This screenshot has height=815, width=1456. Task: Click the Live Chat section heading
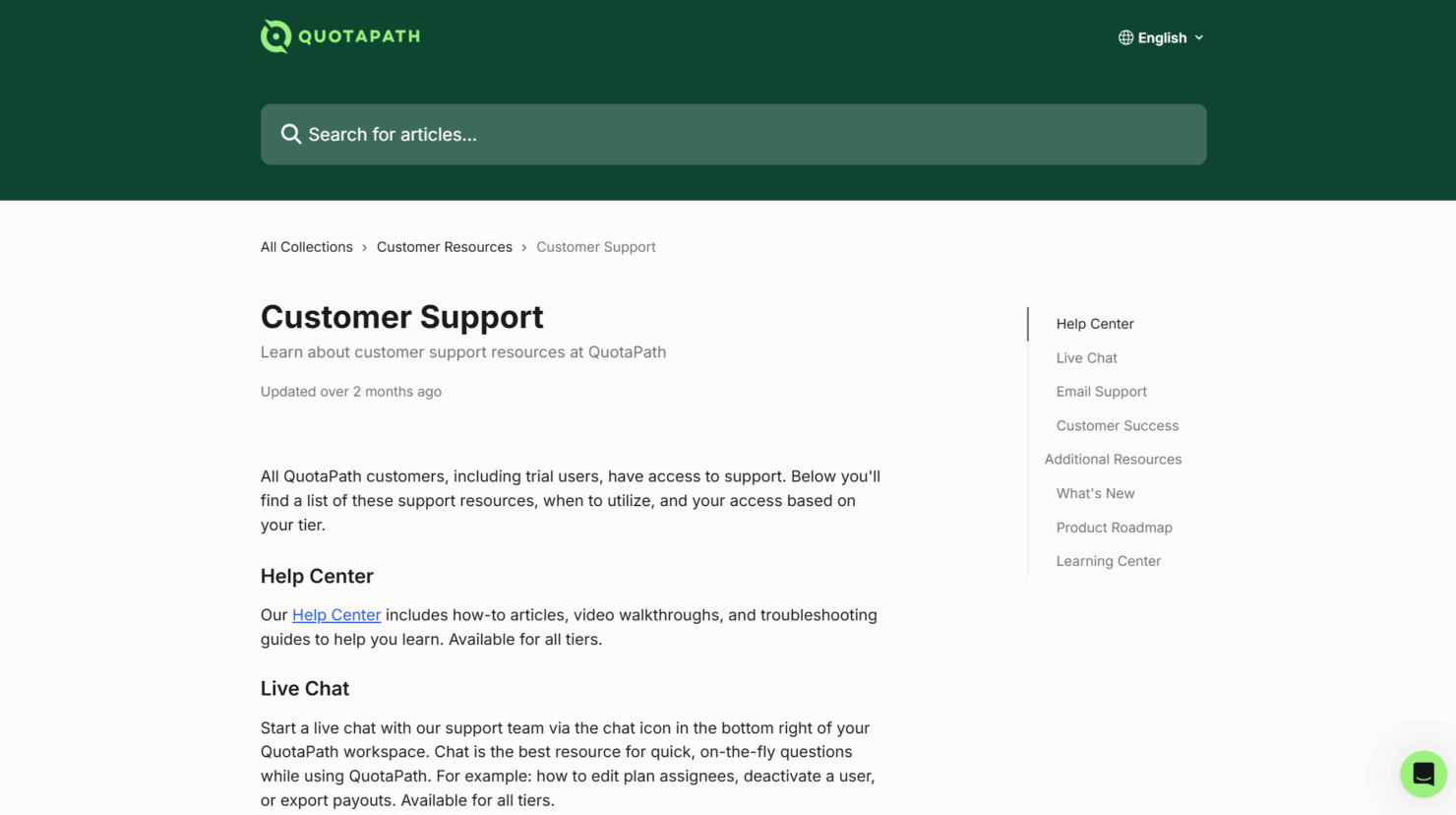(x=305, y=689)
